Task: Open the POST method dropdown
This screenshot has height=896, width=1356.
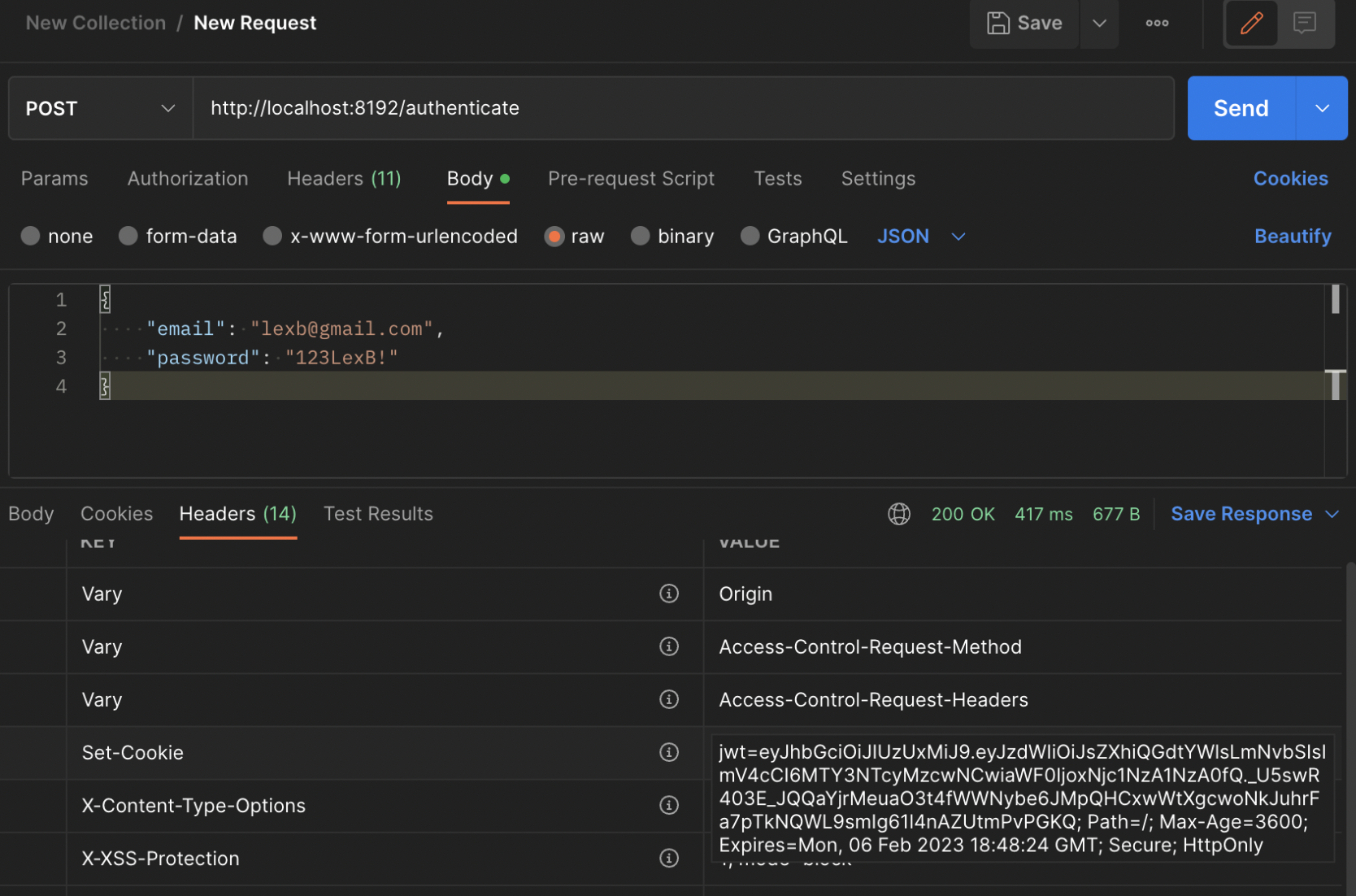Action: pos(101,108)
